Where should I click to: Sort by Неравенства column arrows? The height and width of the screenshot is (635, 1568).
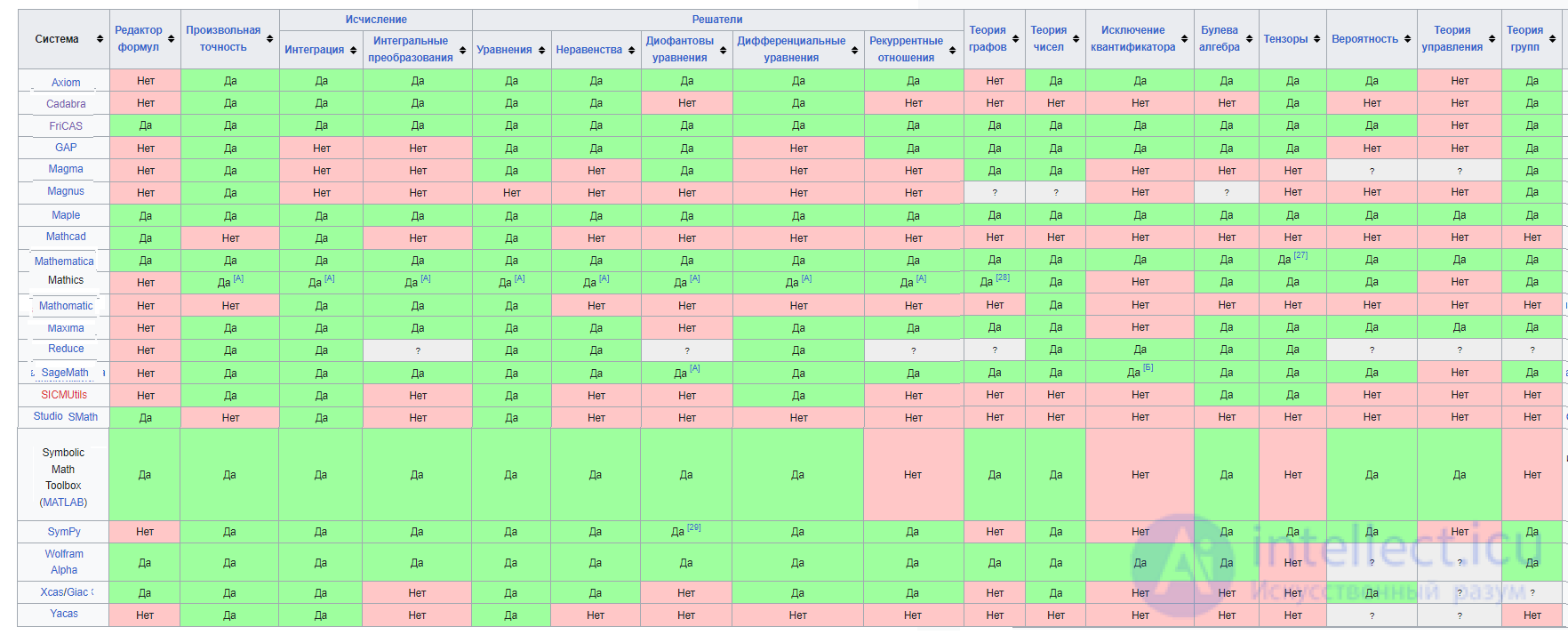[632, 50]
